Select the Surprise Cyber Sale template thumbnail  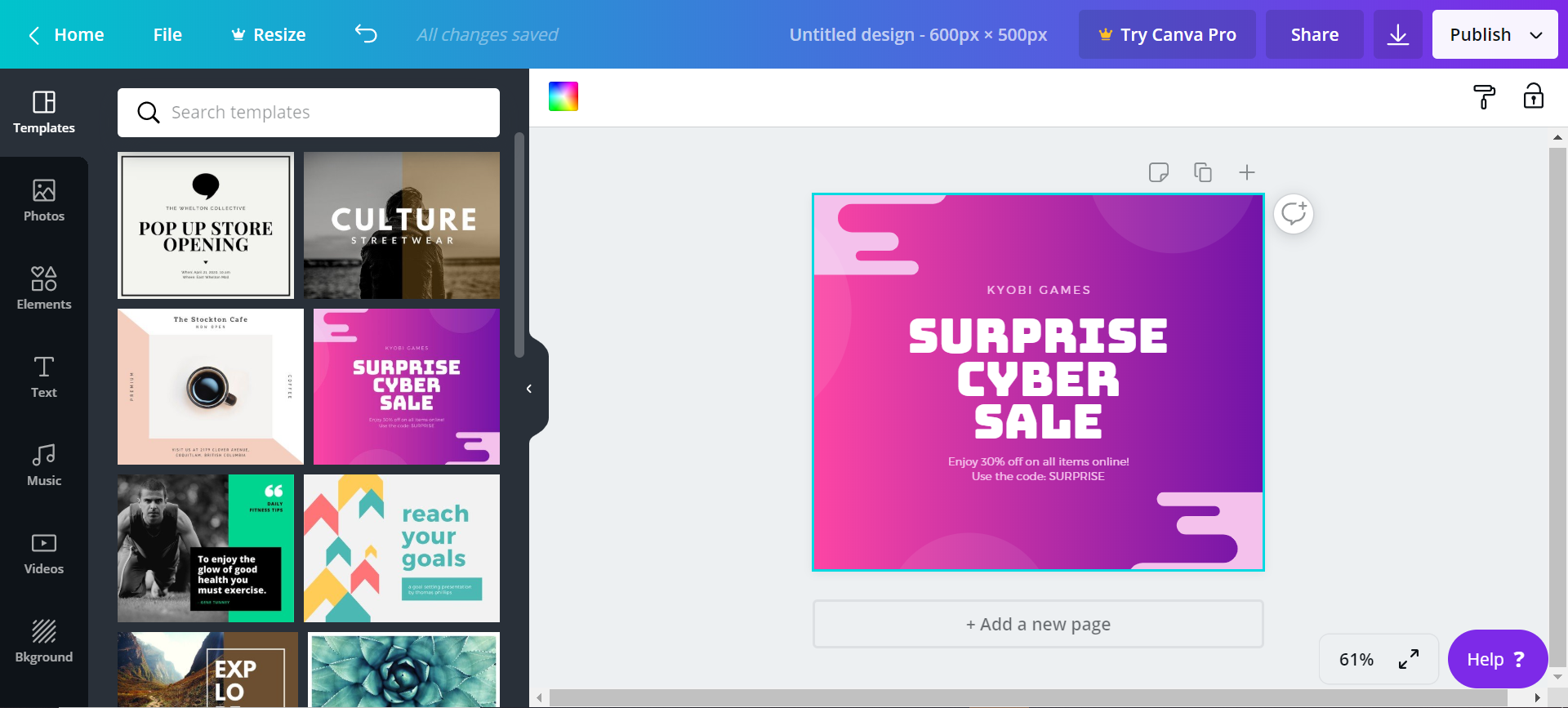click(x=407, y=387)
